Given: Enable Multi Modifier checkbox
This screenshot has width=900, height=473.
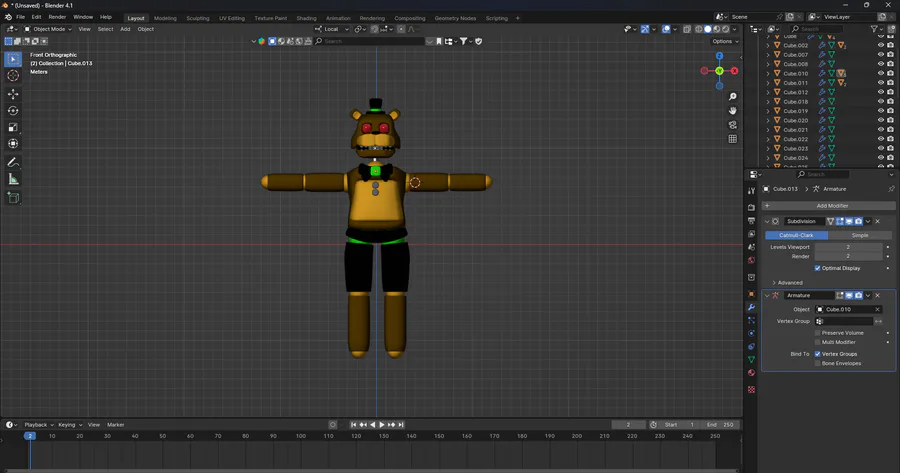Looking at the screenshot, I should point(817,342).
